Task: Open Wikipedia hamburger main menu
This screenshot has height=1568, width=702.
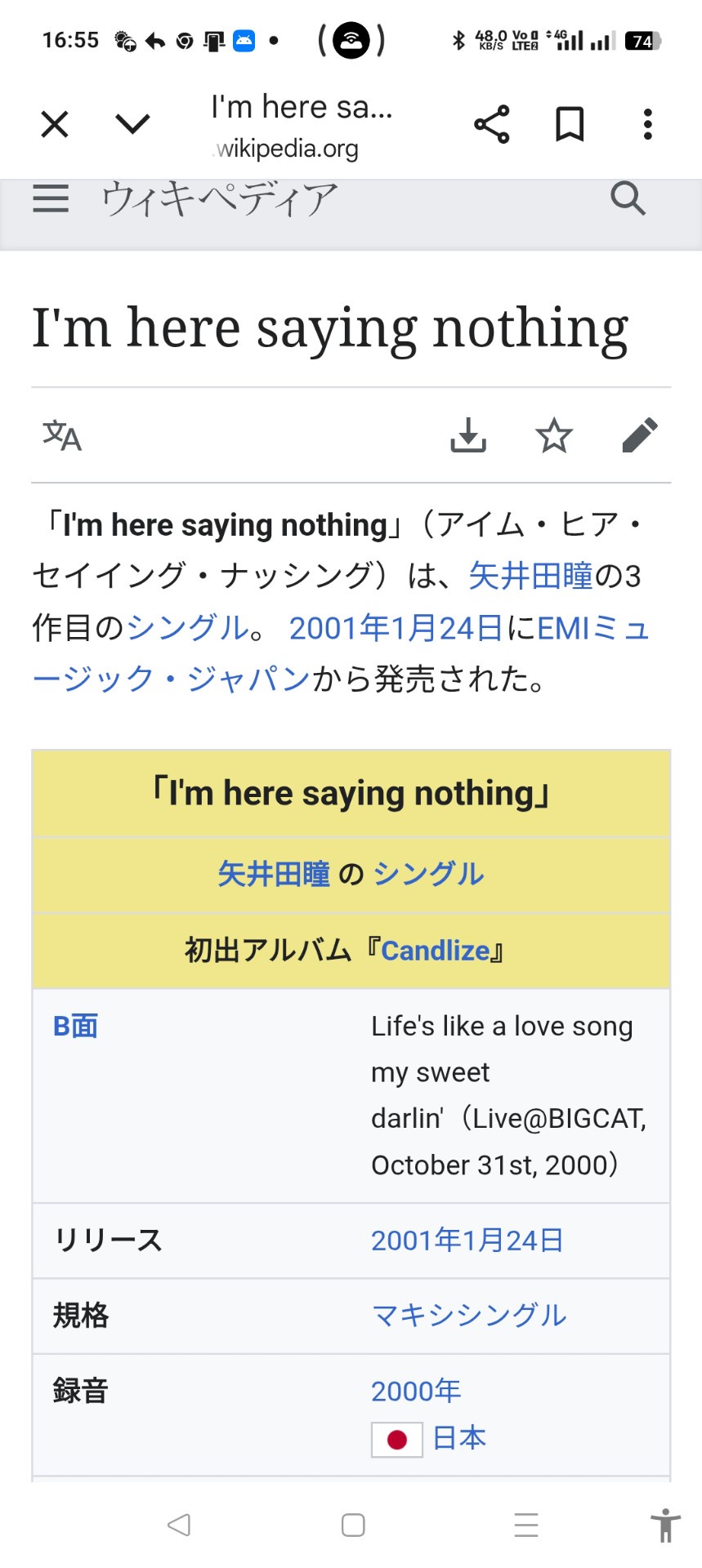Action: (x=51, y=198)
